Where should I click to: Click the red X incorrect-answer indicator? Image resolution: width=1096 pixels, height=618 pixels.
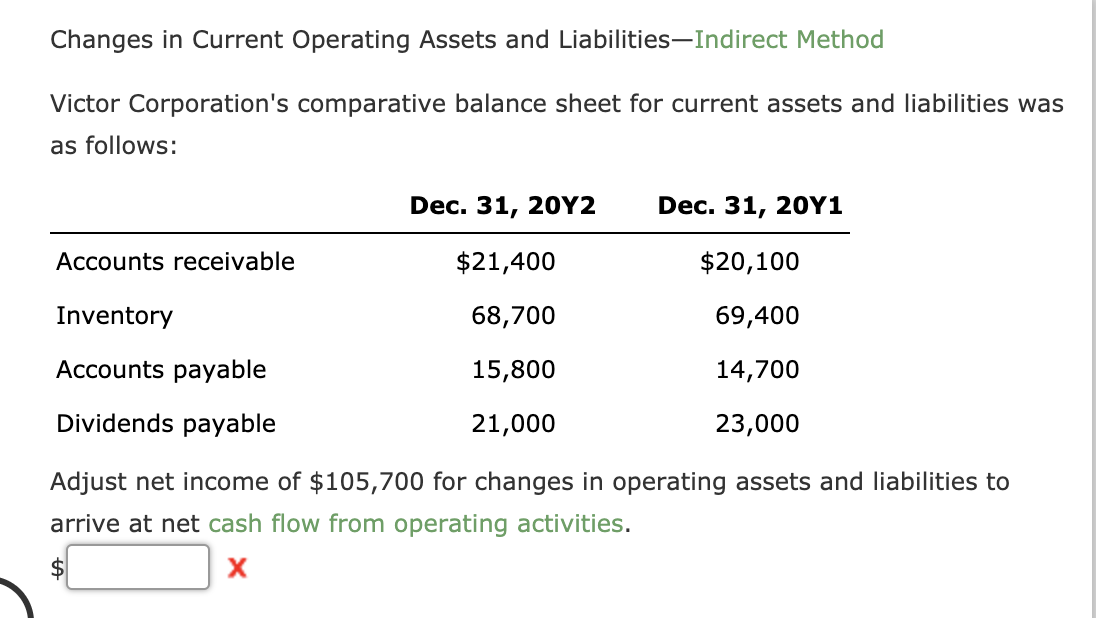click(237, 568)
